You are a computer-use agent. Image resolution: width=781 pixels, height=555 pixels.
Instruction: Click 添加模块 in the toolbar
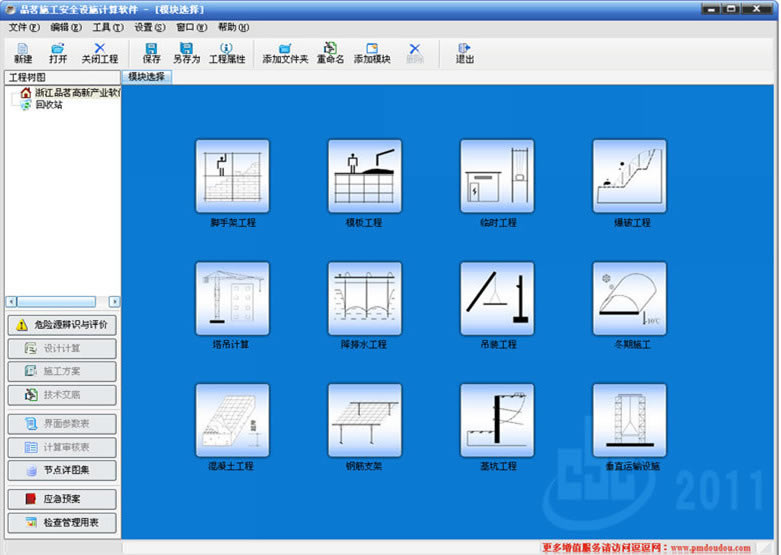[x=371, y=53]
